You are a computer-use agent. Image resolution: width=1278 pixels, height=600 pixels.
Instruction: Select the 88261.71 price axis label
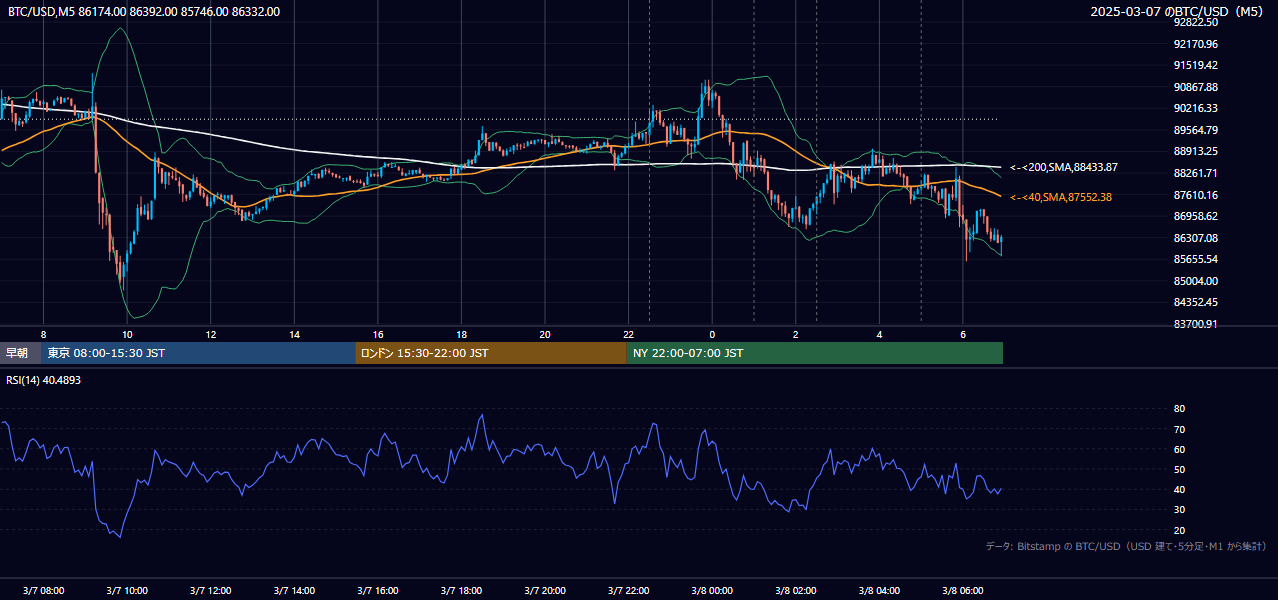coord(1195,173)
